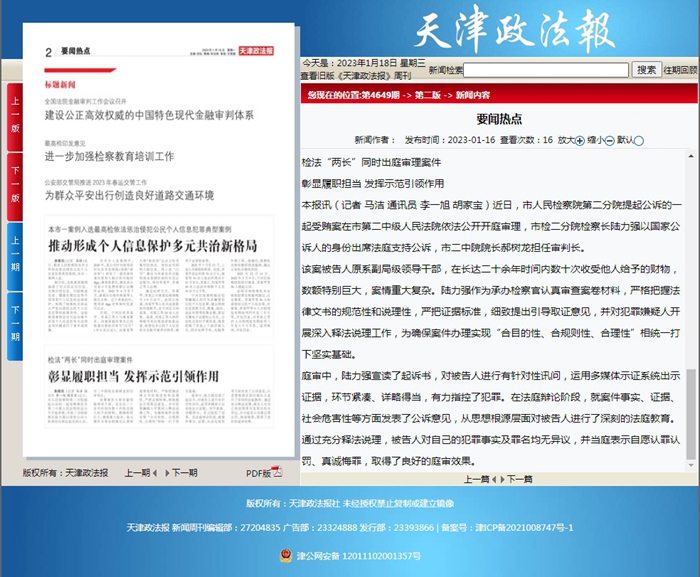Click the 天津政法報 masthead title

515,29
